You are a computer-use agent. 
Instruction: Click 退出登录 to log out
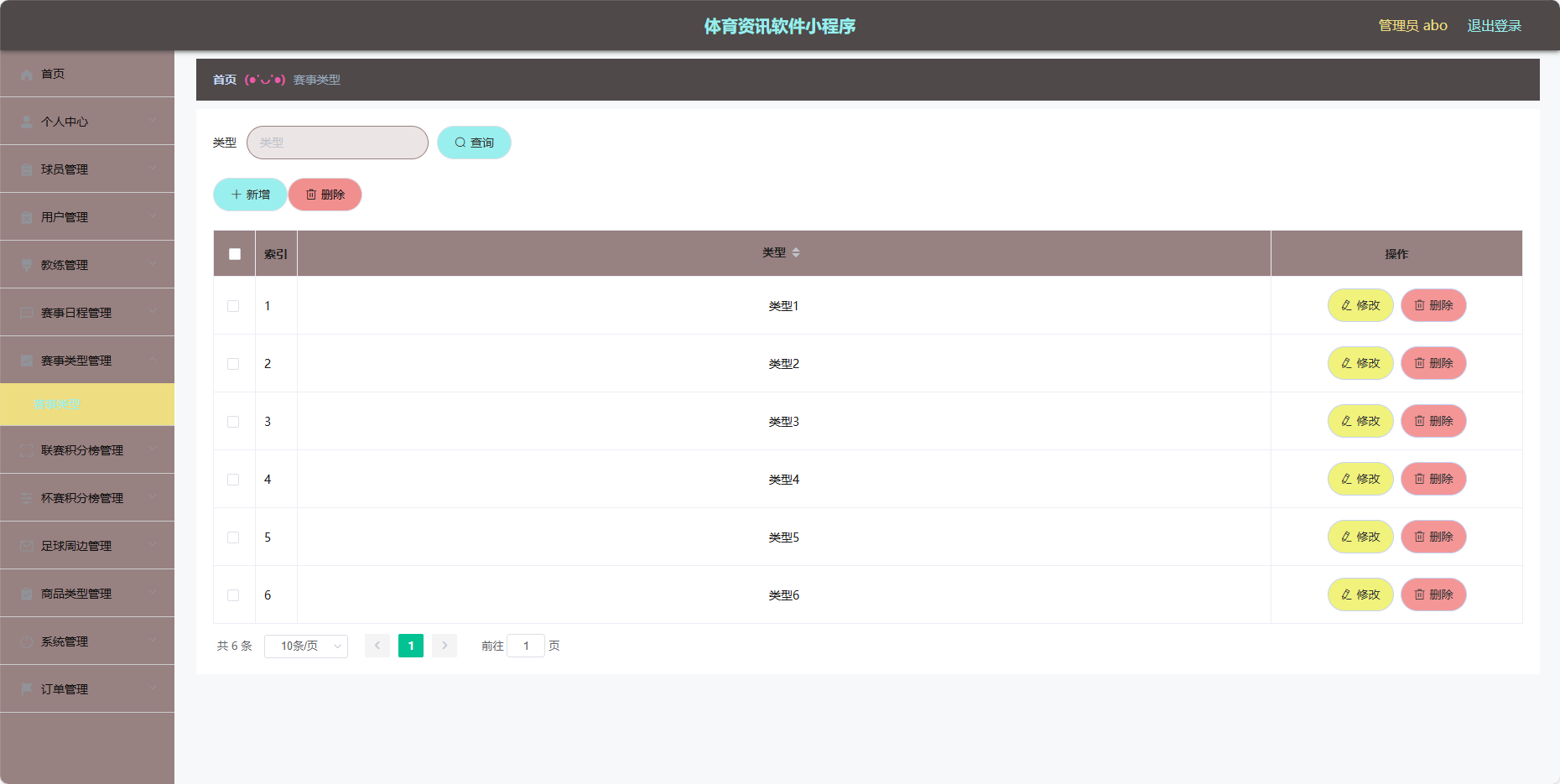[1494, 26]
